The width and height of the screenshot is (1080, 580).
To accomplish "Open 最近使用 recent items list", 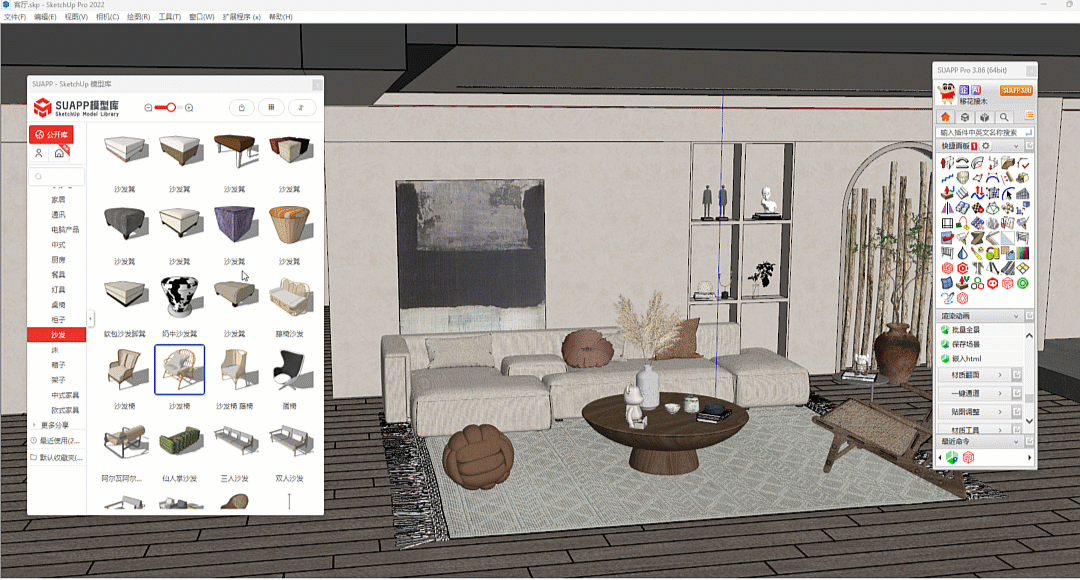I will pyautogui.click(x=58, y=440).
